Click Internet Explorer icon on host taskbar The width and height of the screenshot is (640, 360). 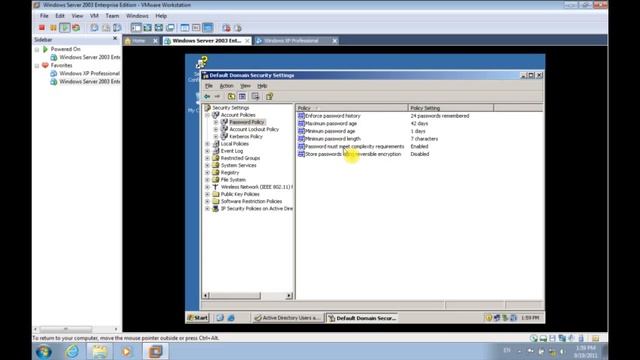[x=72, y=351]
